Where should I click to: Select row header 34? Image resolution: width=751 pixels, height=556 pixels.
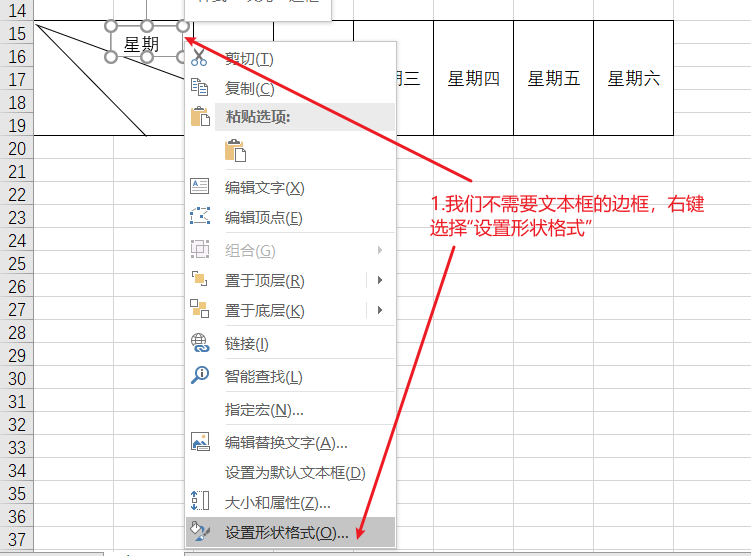point(17,471)
